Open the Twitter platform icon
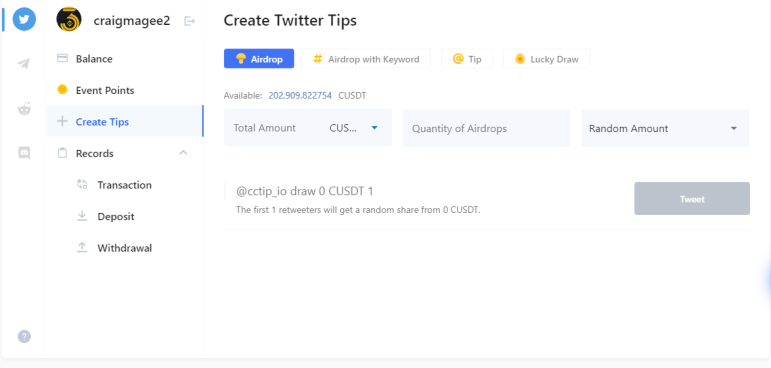Viewport: 771px width, 368px height. click(24, 19)
